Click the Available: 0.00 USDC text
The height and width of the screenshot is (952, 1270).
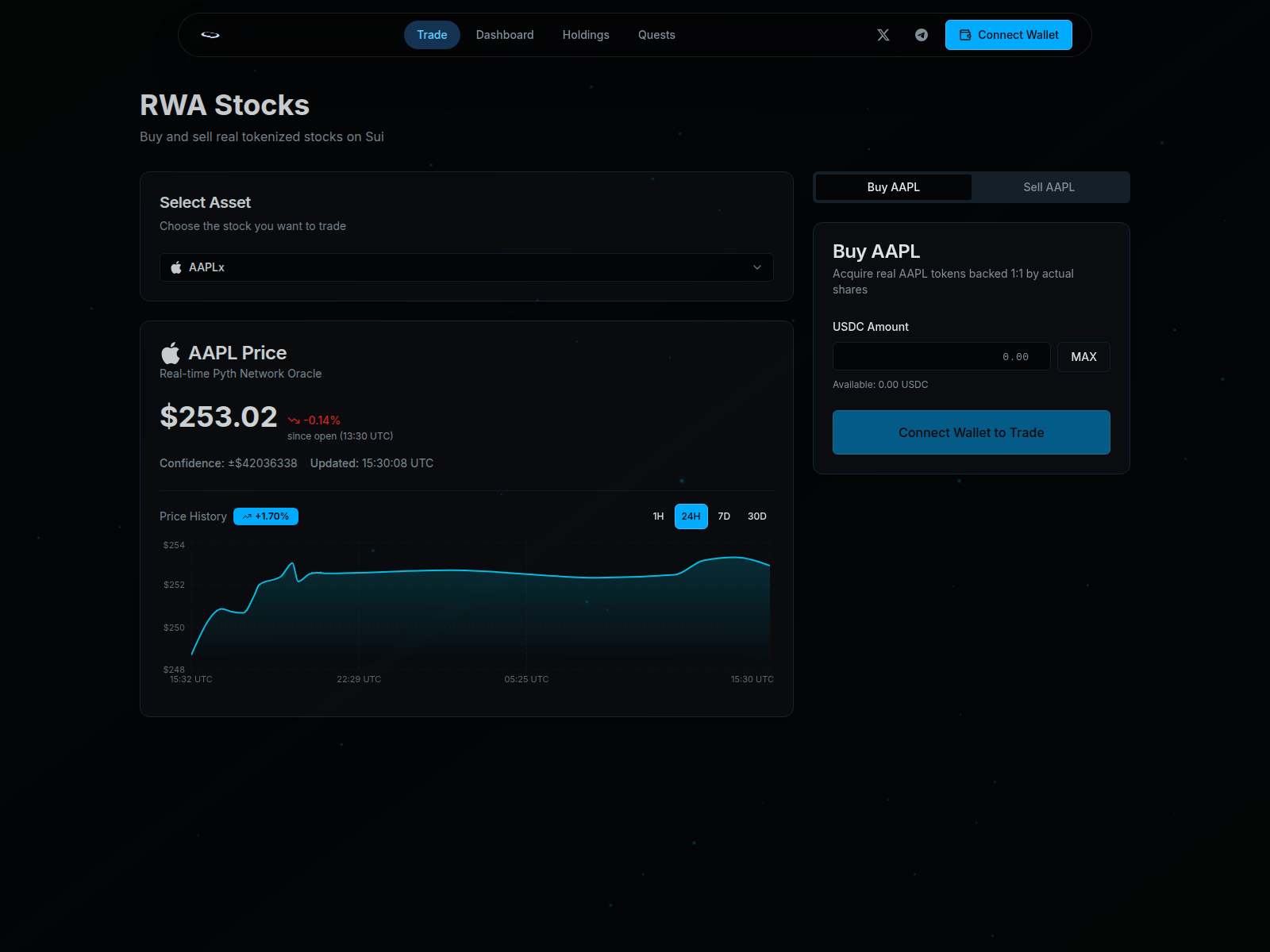coord(880,385)
